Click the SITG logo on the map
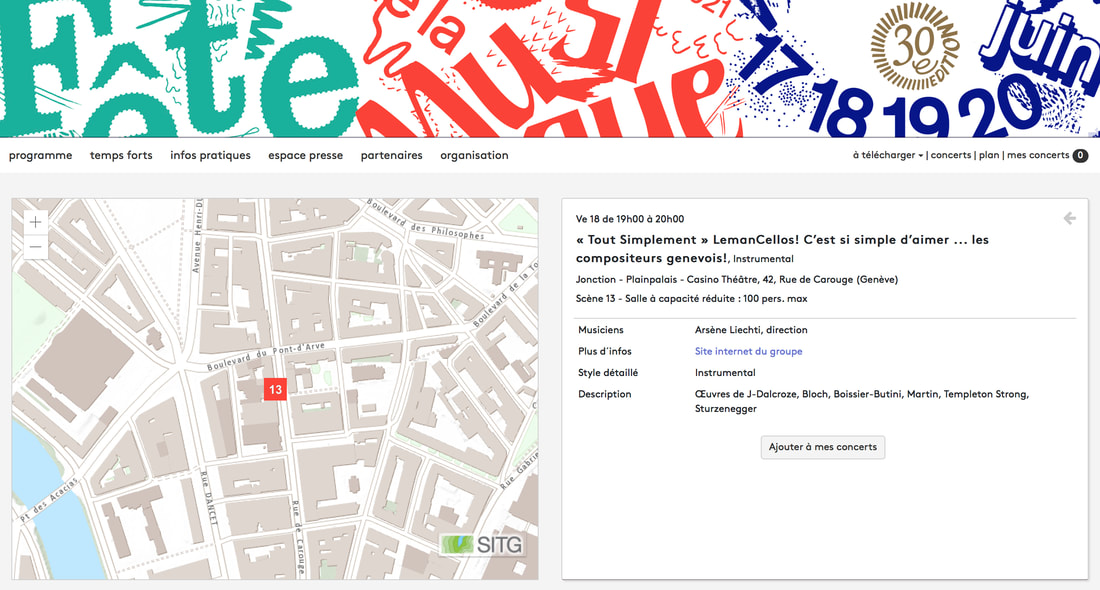Screen dimensions: 1100x590 (482, 546)
